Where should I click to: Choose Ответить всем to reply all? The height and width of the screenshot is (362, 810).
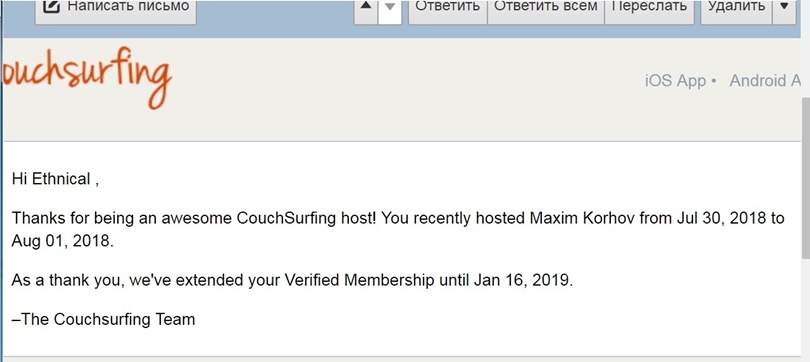pyautogui.click(x=546, y=7)
